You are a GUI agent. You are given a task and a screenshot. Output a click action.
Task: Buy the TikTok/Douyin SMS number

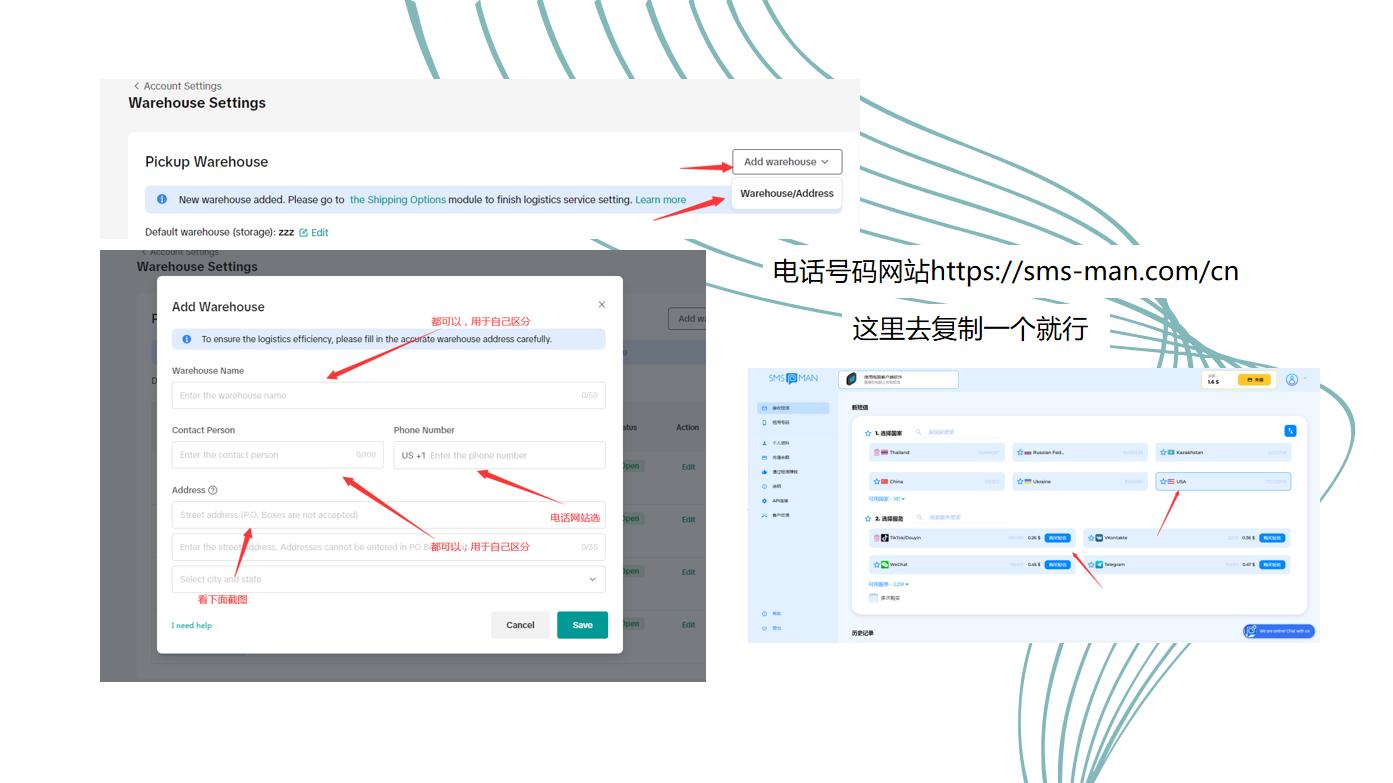pos(1058,538)
